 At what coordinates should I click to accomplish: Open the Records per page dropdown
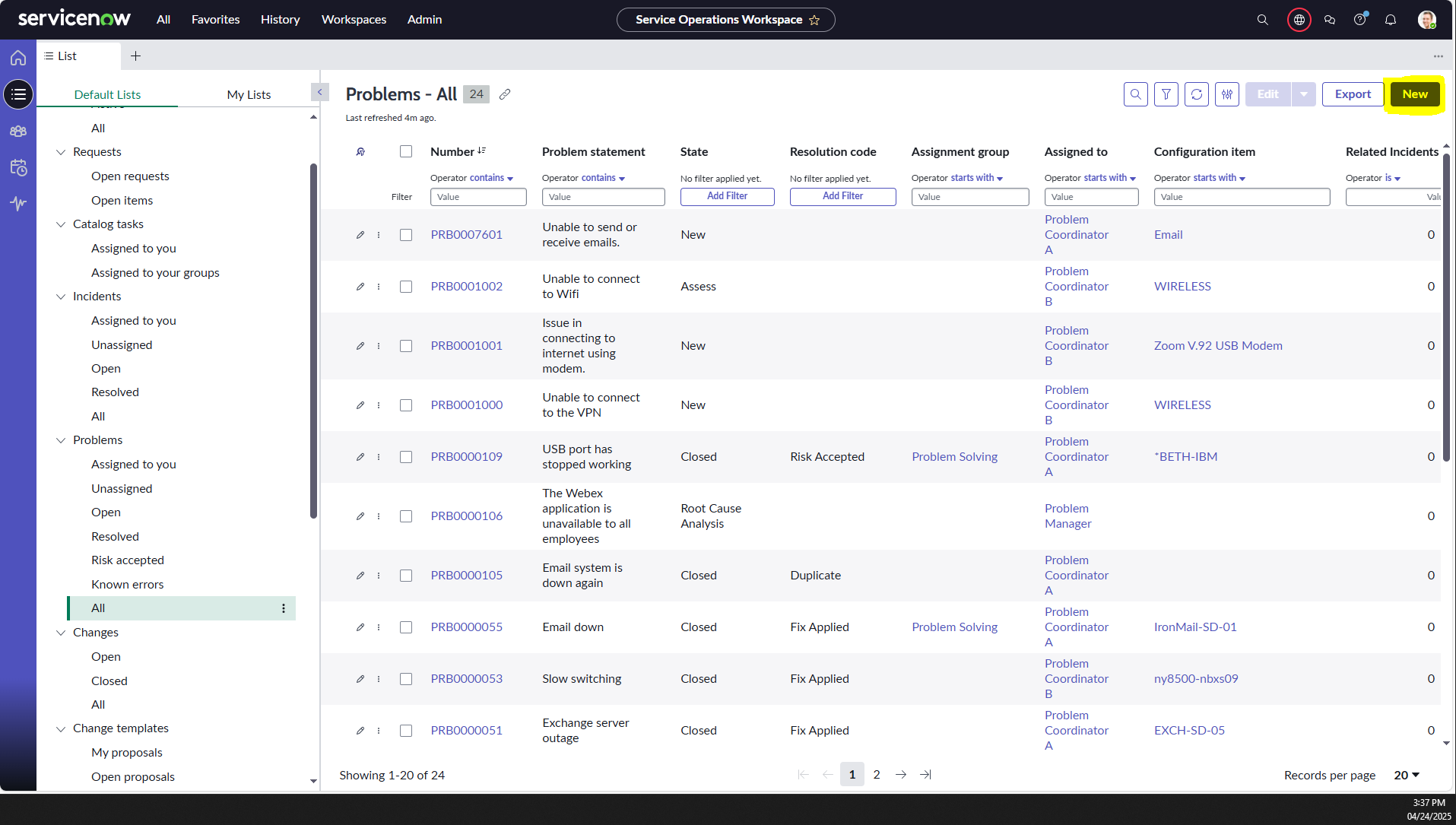(1407, 775)
